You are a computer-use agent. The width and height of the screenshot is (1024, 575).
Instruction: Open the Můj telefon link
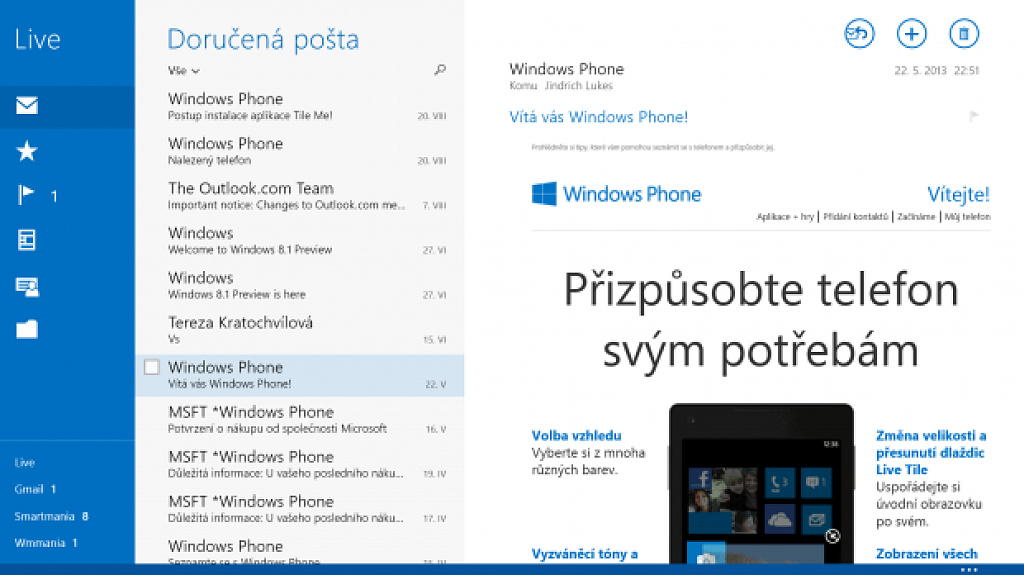[x=967, y=217]
